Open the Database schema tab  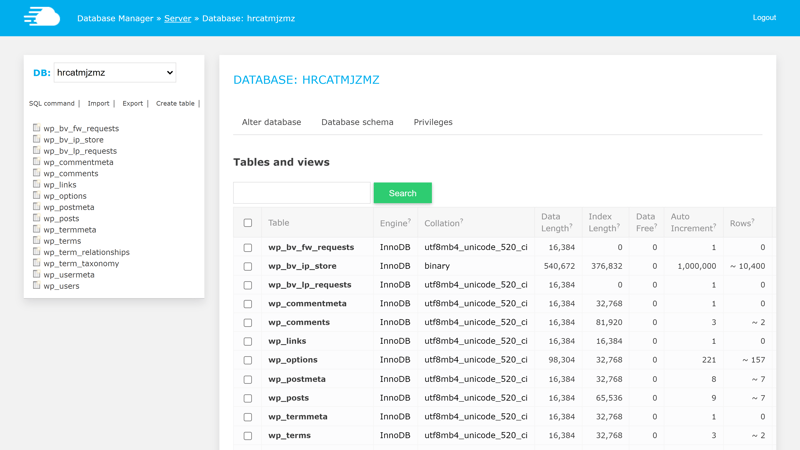pos(357,122)
